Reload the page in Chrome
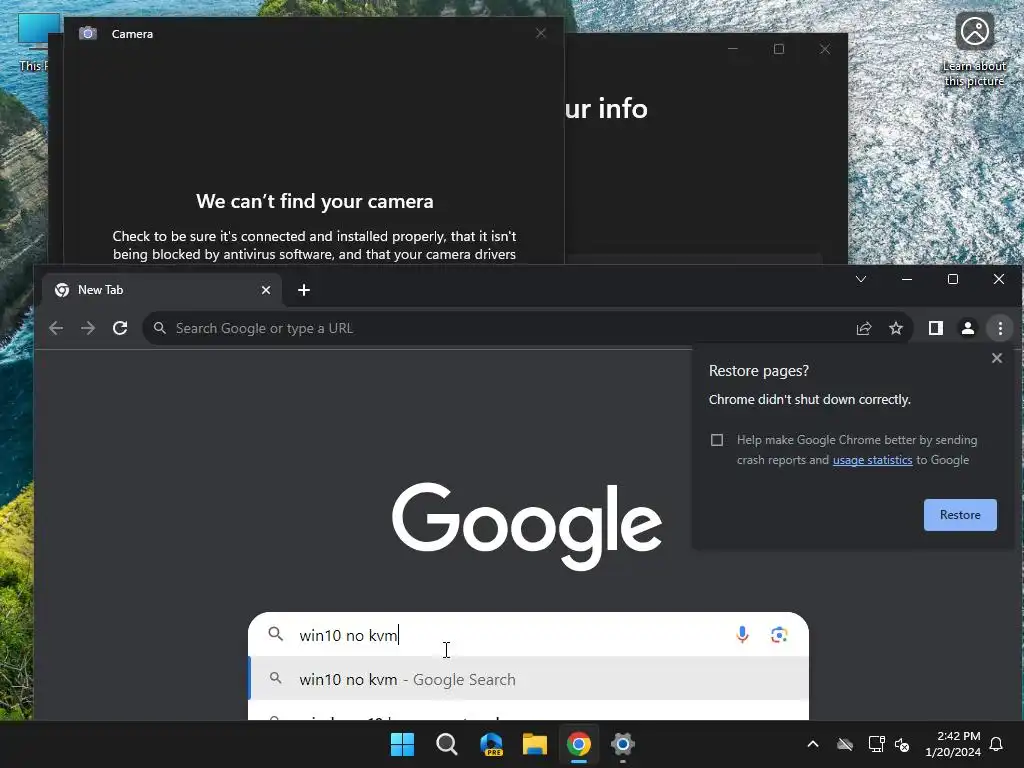The image size is (1024, 768). pos(120,328)
